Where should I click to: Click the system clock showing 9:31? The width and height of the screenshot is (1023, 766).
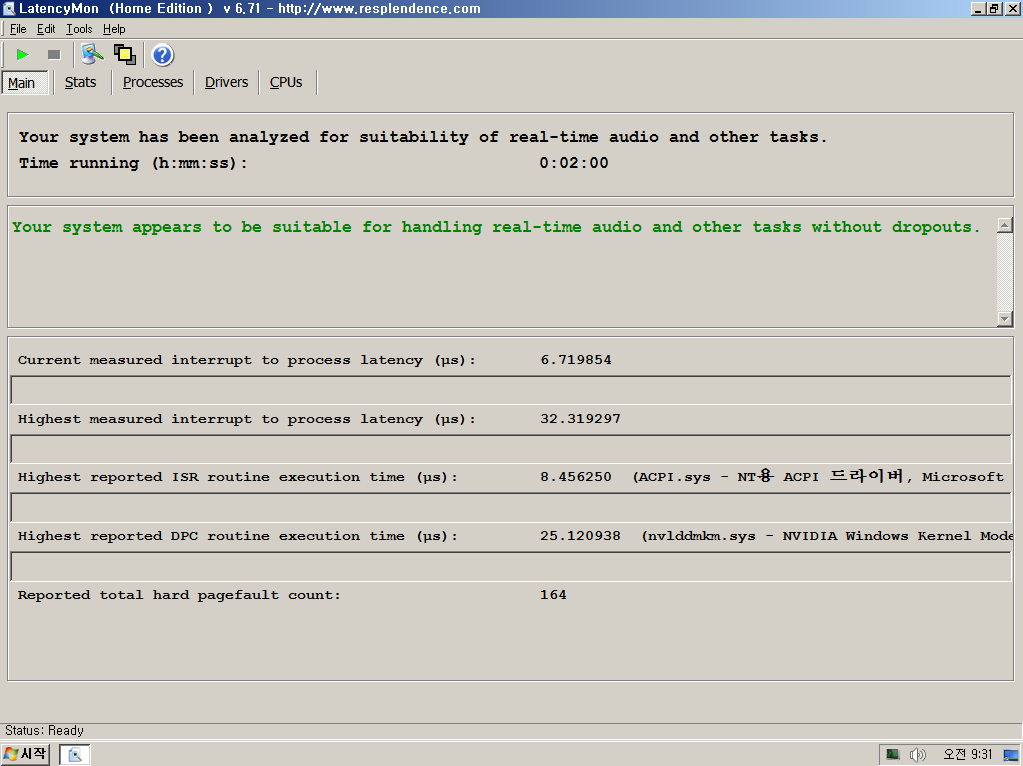(x=968, y=754)
